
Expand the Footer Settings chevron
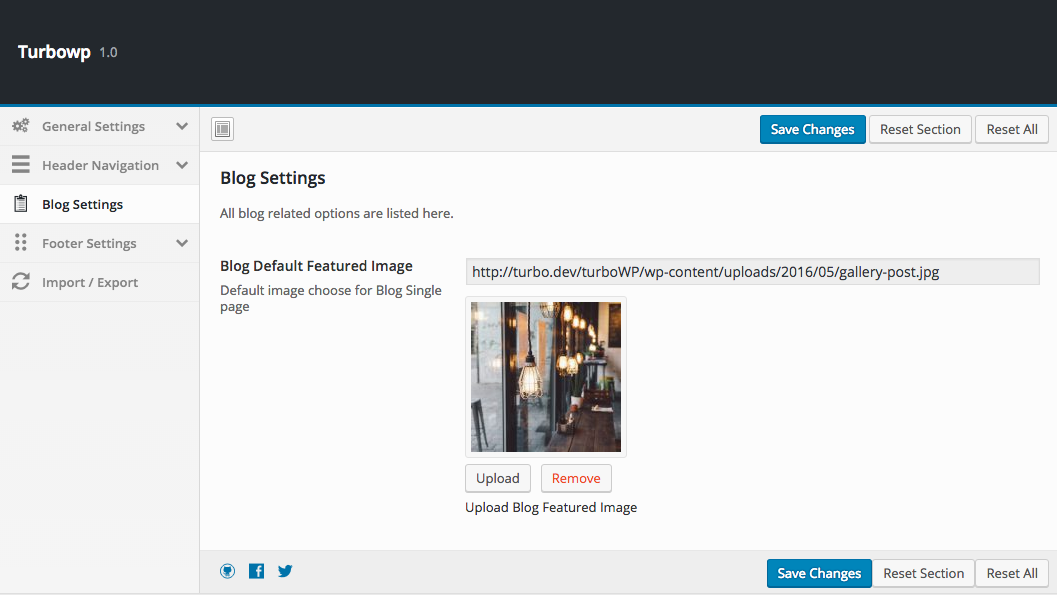(182, 243)
